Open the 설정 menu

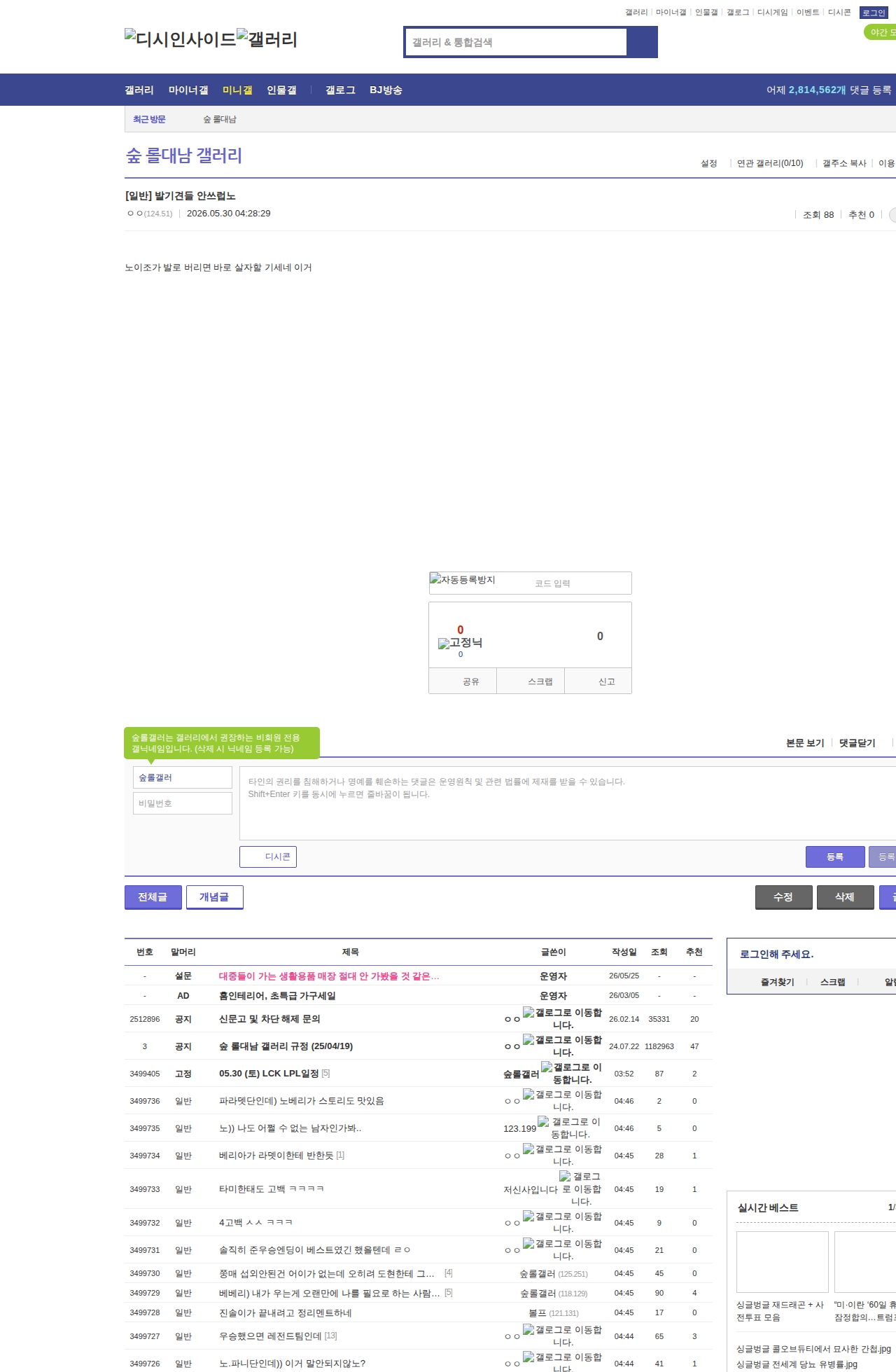(709, 163)
